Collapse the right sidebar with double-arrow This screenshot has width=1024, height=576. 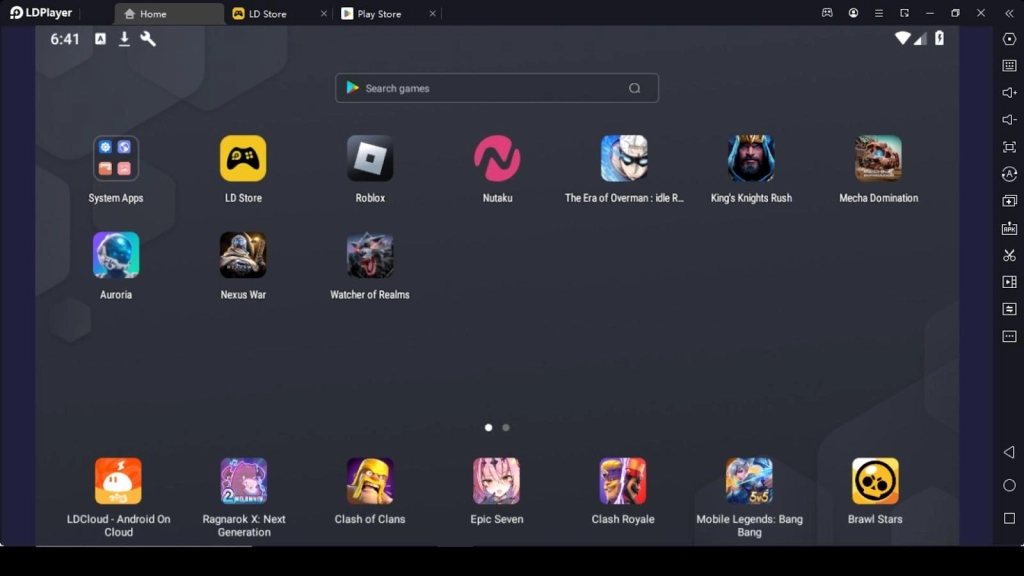pyautogui.click(x=1009, y=13)
